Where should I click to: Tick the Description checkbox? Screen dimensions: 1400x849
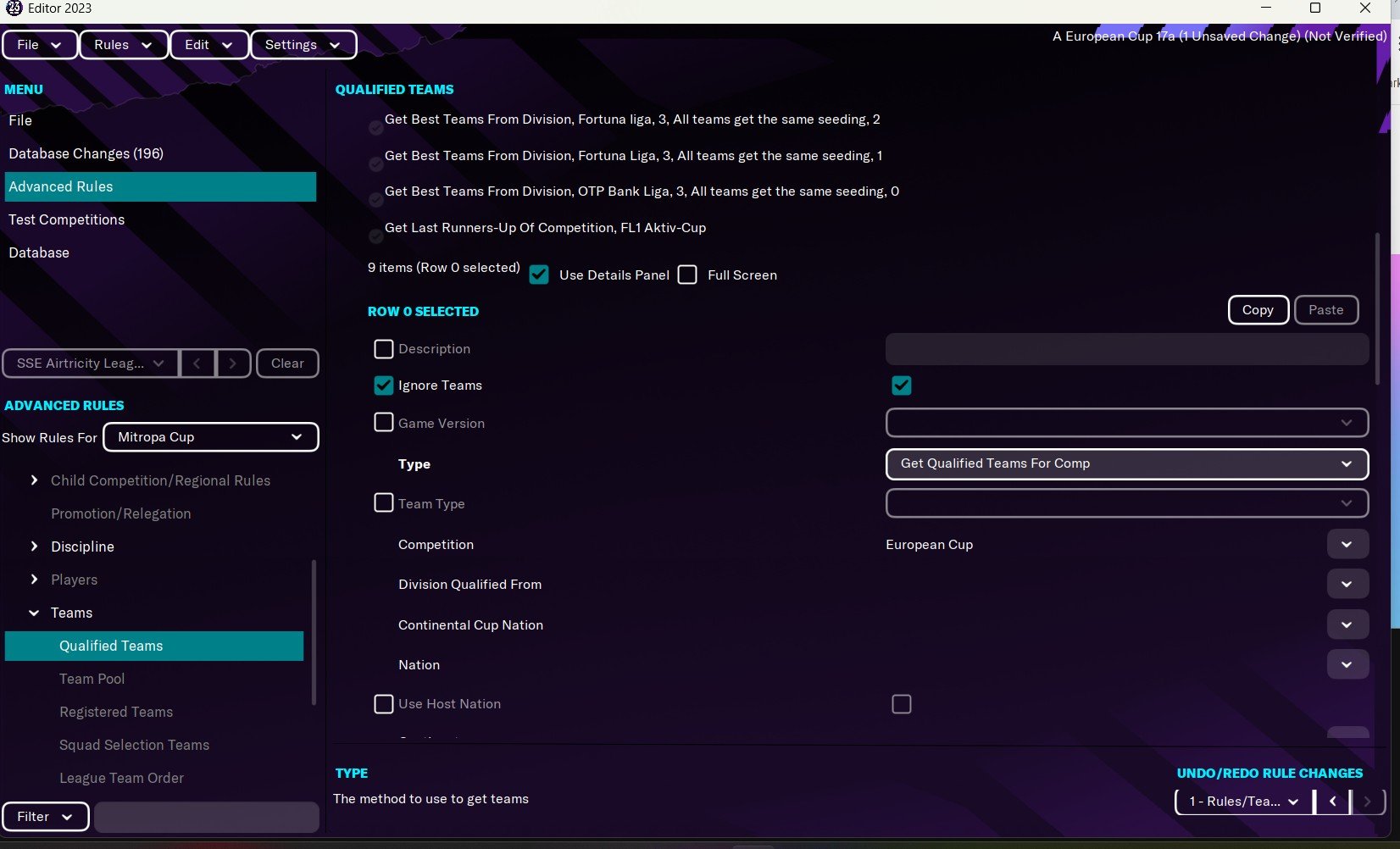[384, 349]
